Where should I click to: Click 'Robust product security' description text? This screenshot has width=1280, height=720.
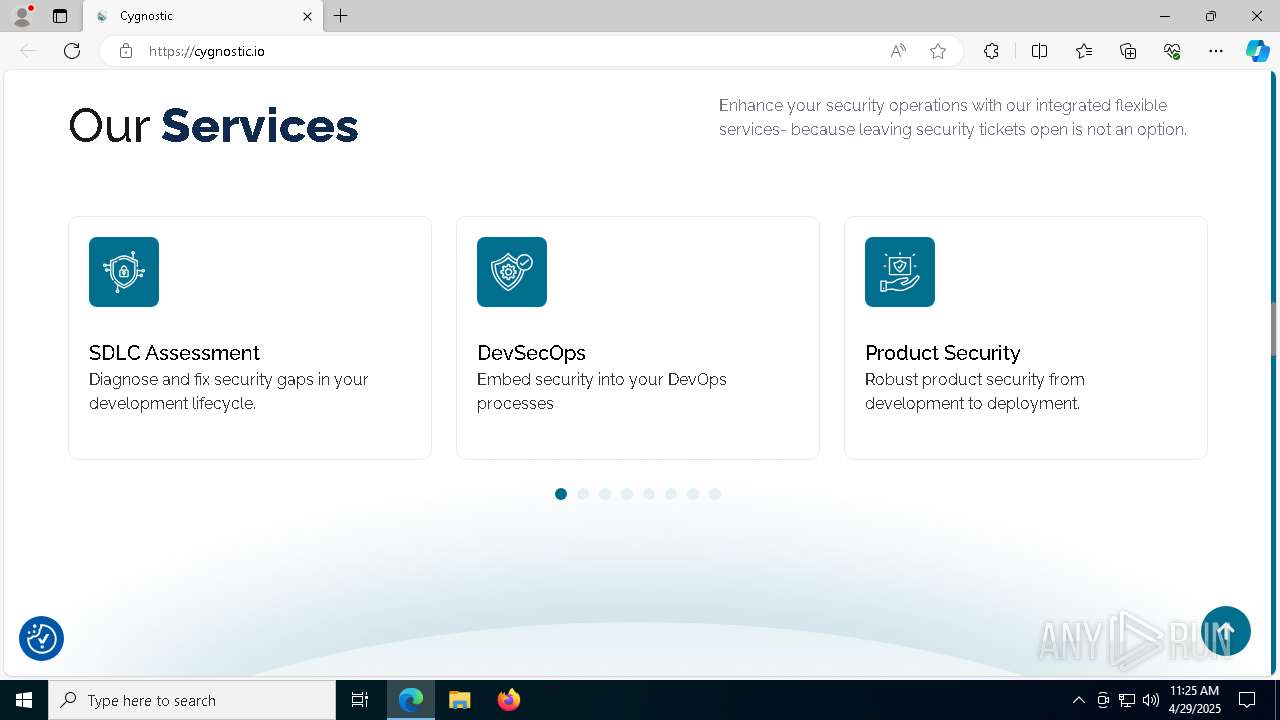[x=975, y=392]
